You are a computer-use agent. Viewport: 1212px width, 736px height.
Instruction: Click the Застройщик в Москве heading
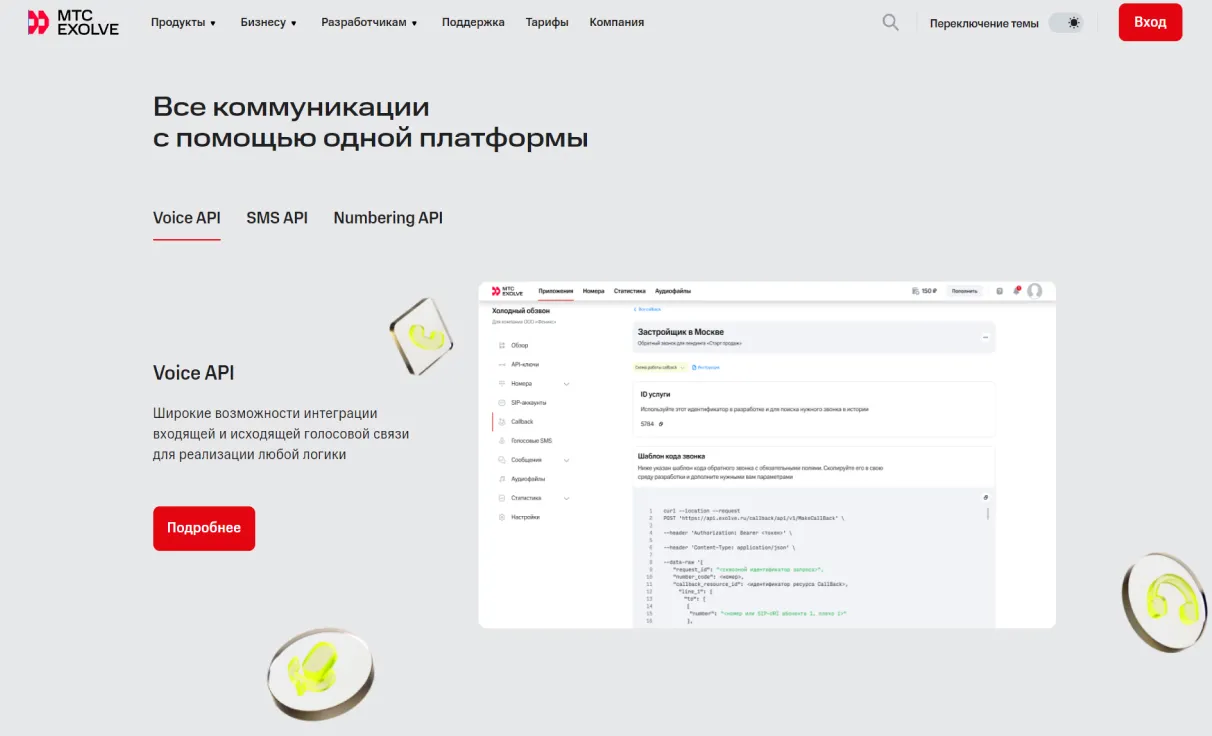[681, 331]
